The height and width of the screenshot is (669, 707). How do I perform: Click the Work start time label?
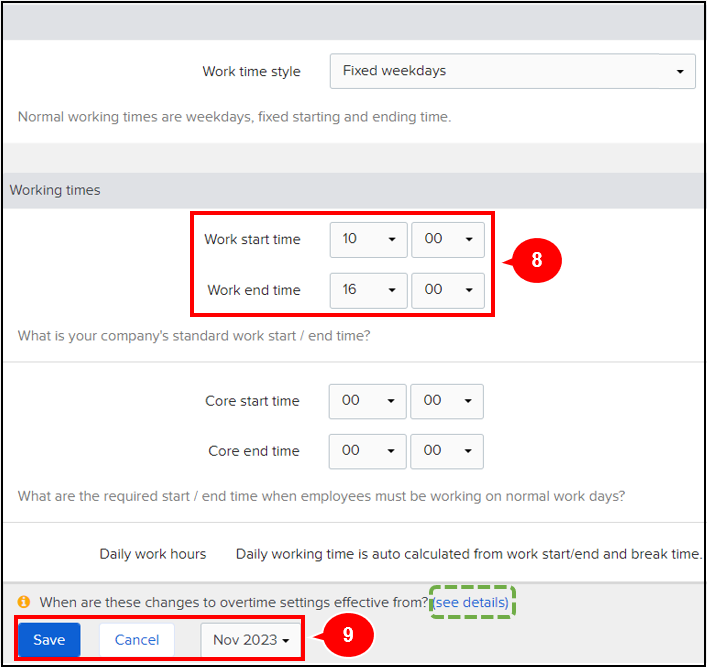point(252,239)
